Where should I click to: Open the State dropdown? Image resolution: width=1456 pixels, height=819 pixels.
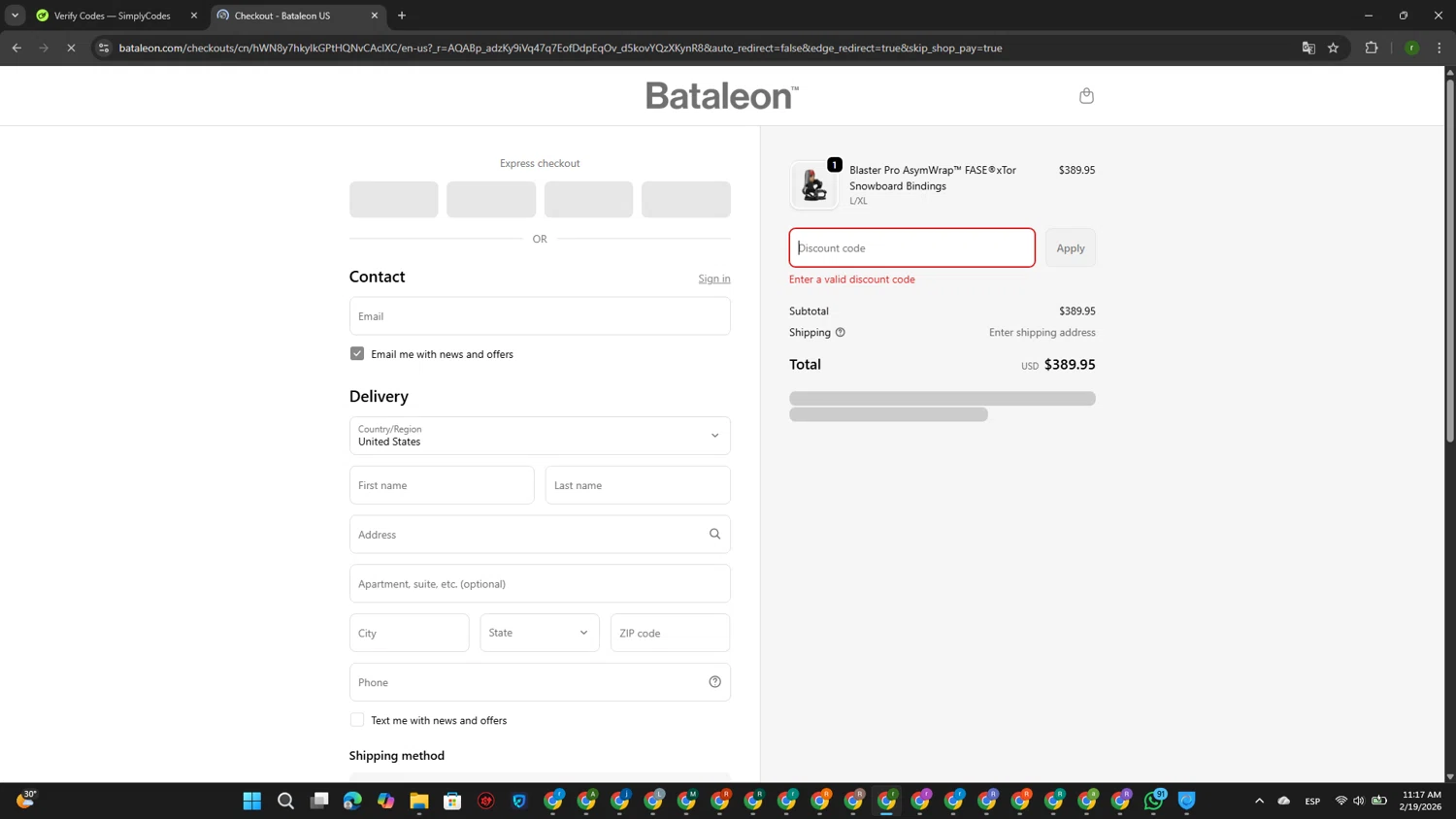(540, 633)
